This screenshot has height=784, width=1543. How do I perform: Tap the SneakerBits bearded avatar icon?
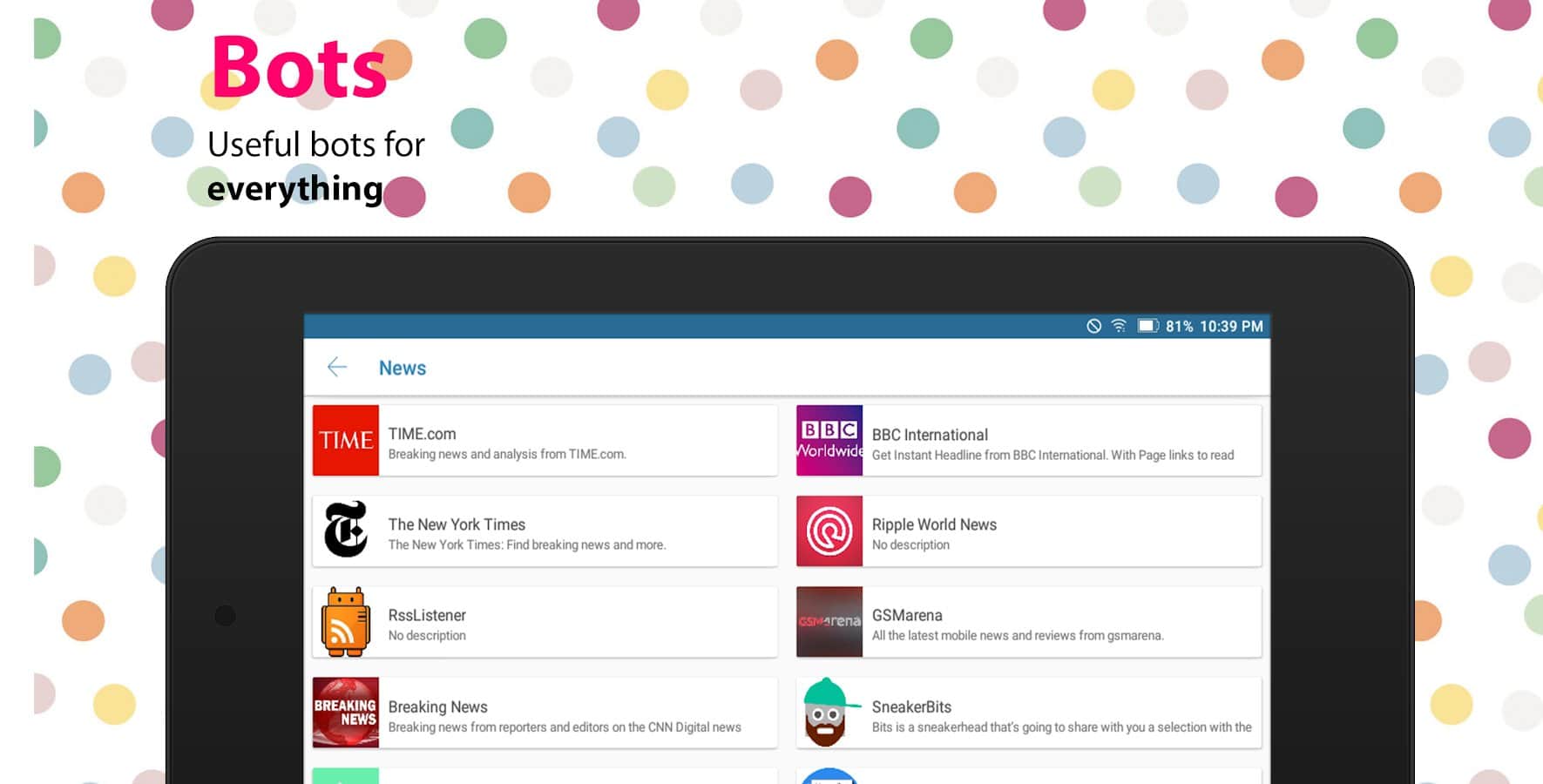(828, 713)
